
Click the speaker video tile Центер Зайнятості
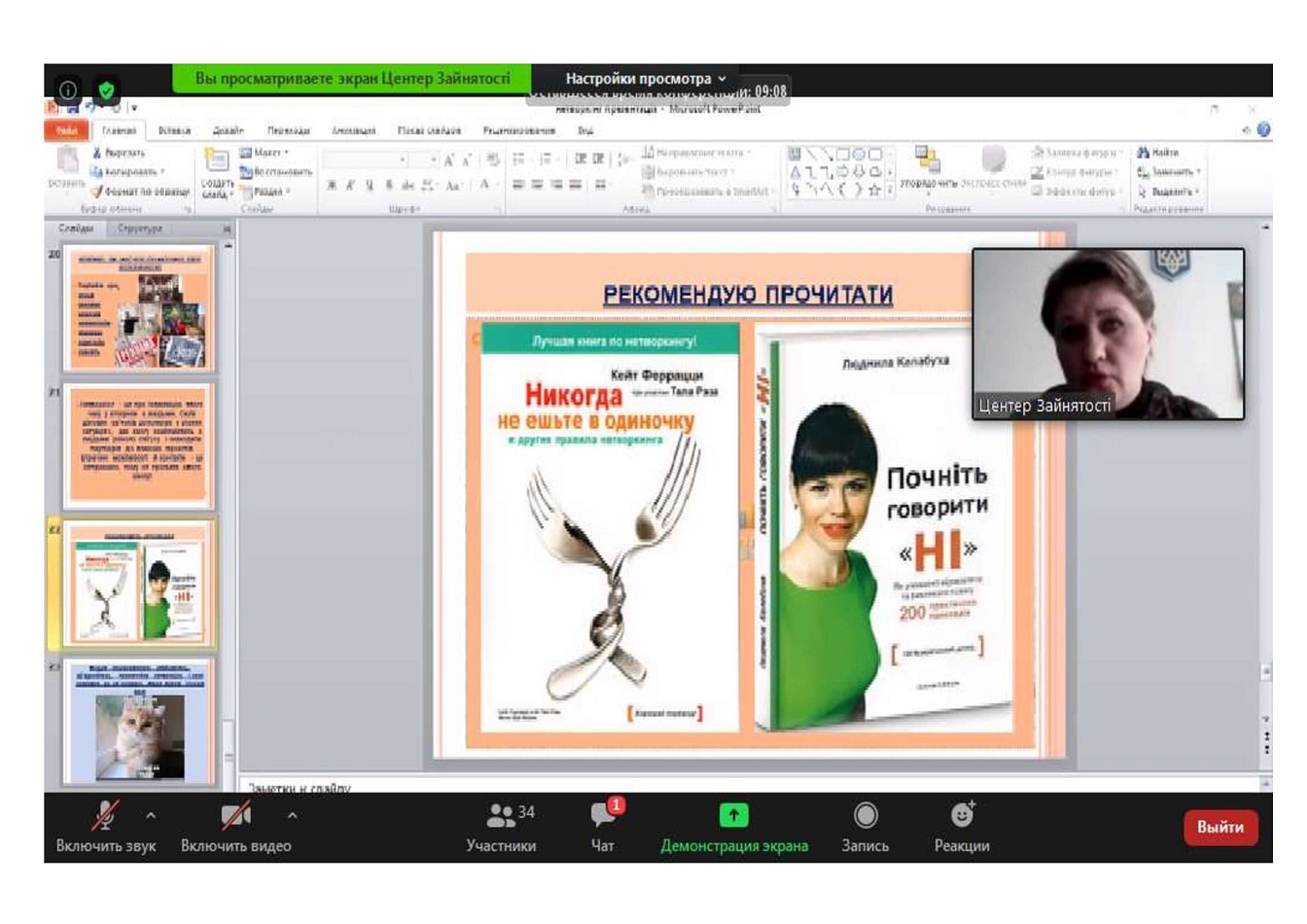click(1108, 334)
